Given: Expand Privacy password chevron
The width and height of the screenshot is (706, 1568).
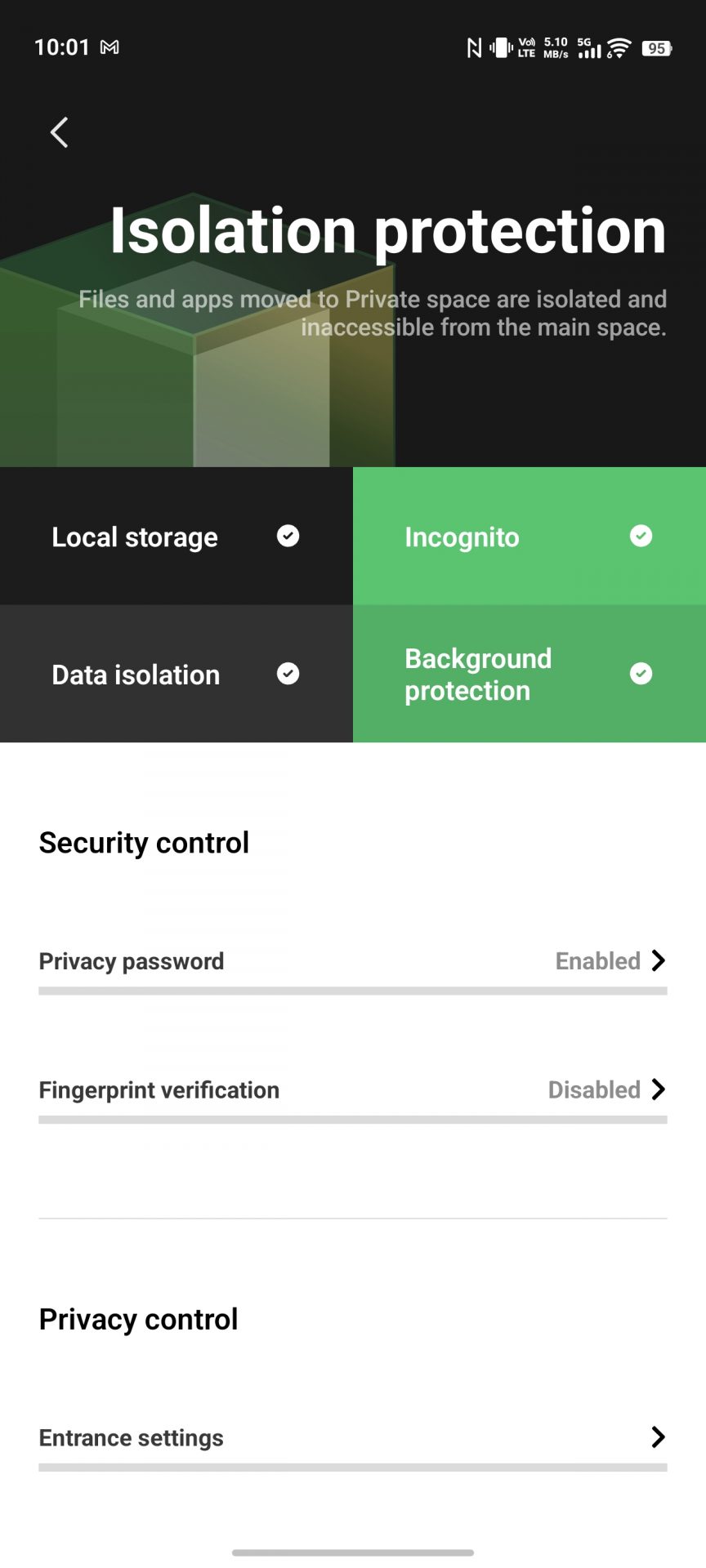Looking at the screenshot, I should [659, 960].
